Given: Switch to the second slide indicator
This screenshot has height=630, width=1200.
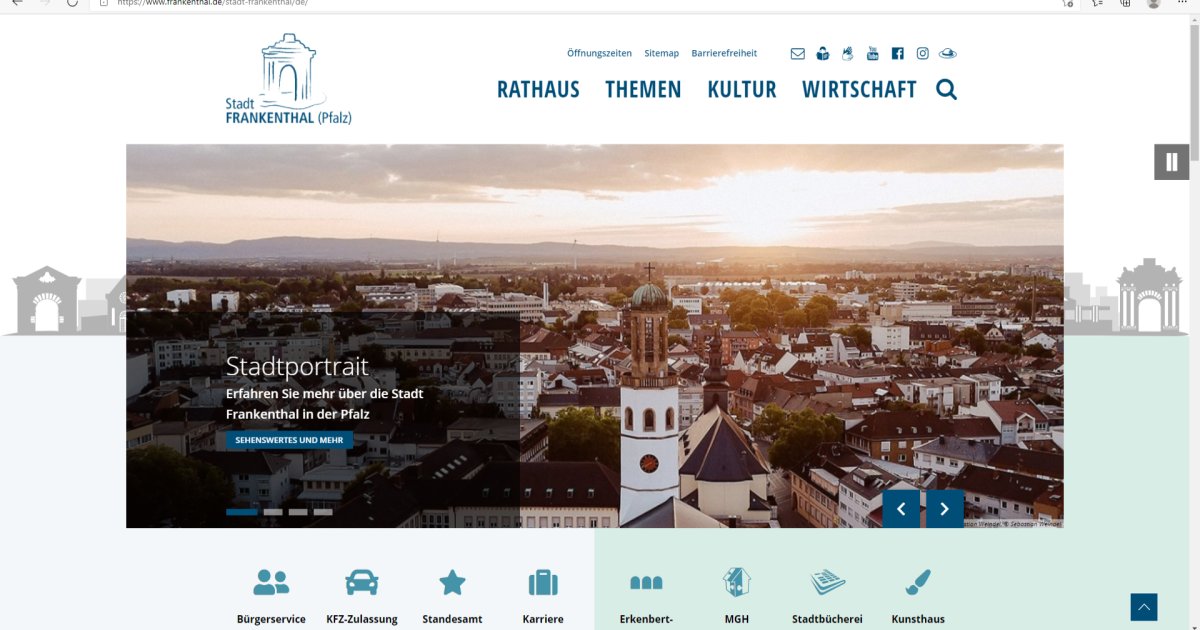Looking at the screenshot, I should [273, 512].
